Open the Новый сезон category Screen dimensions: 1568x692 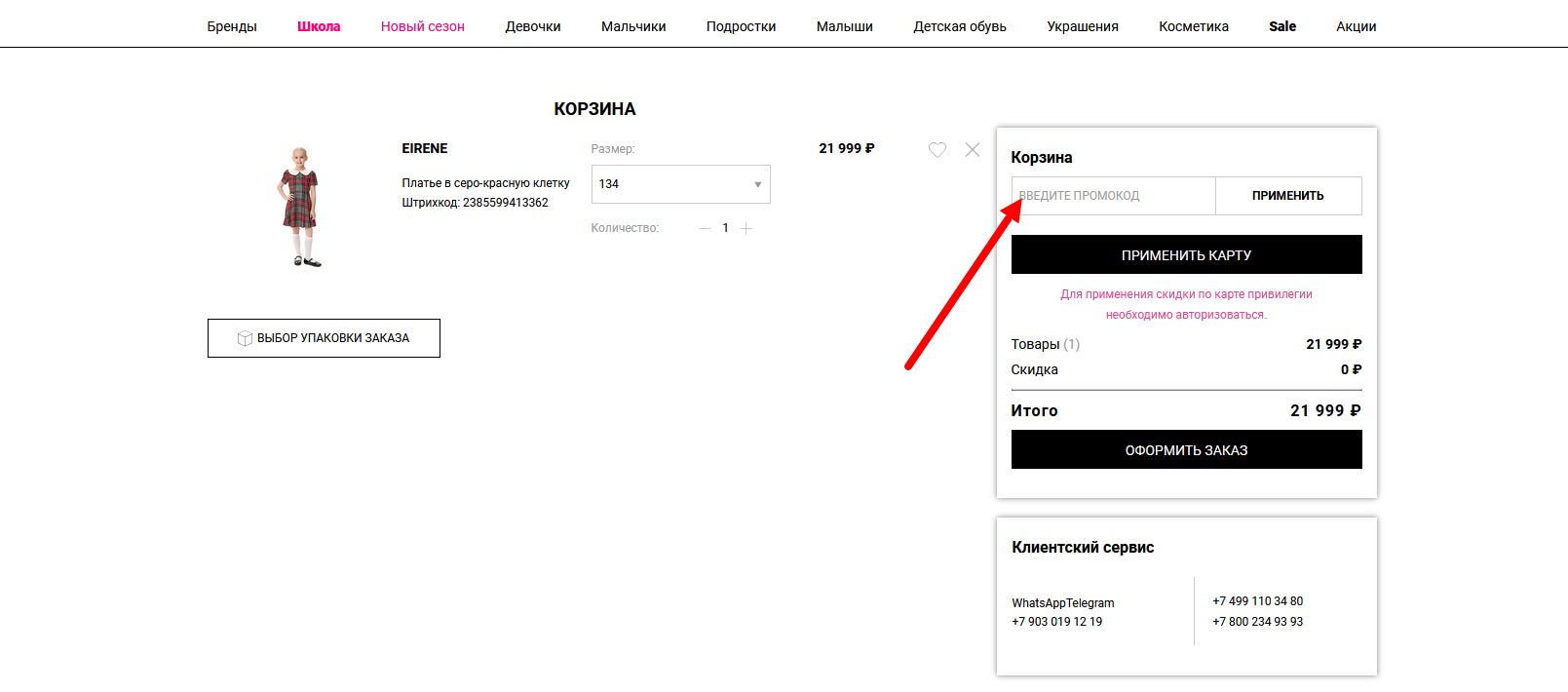coord(422,26)
